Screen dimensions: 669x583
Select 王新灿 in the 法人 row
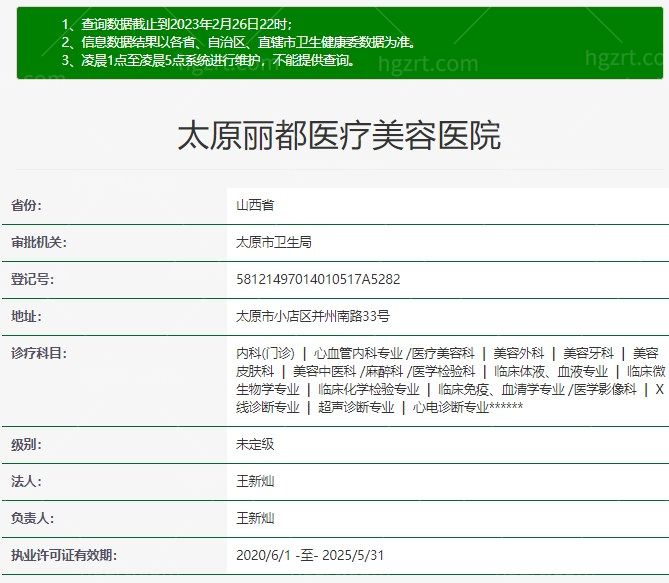255,481
